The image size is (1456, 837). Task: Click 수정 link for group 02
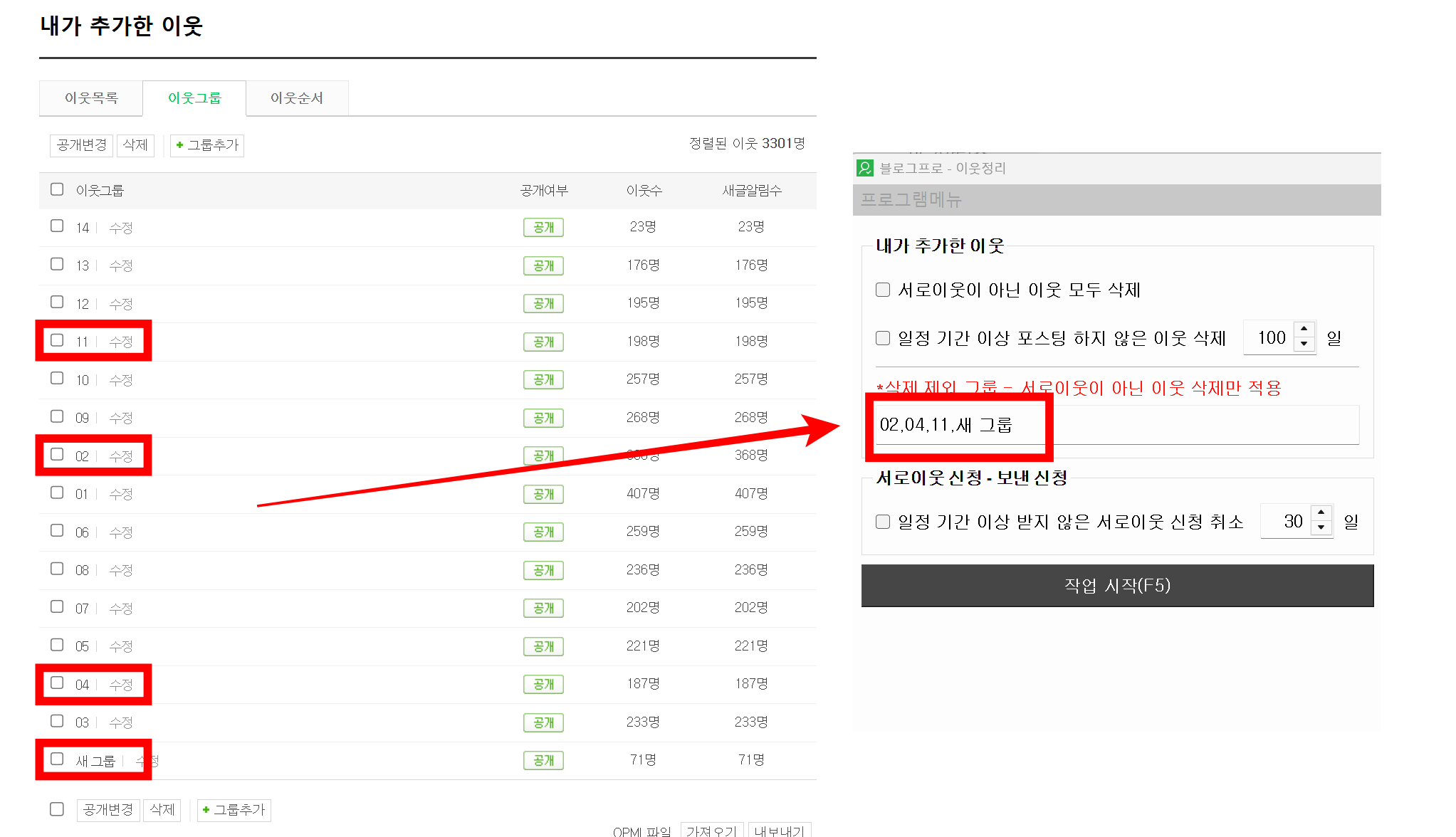click(x=121, y=456)
